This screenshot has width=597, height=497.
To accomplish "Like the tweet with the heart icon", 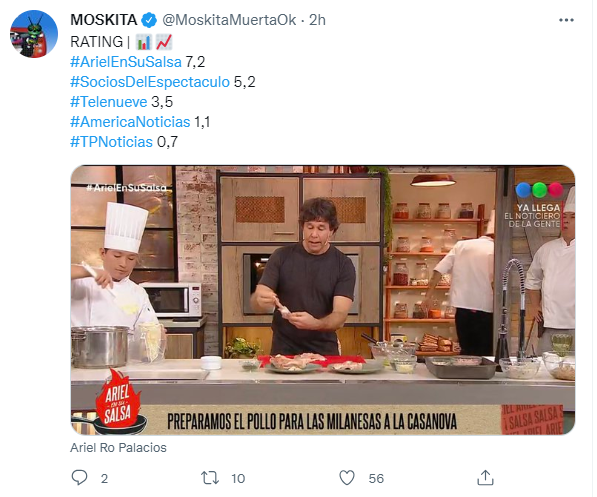I will click(346, 478).
